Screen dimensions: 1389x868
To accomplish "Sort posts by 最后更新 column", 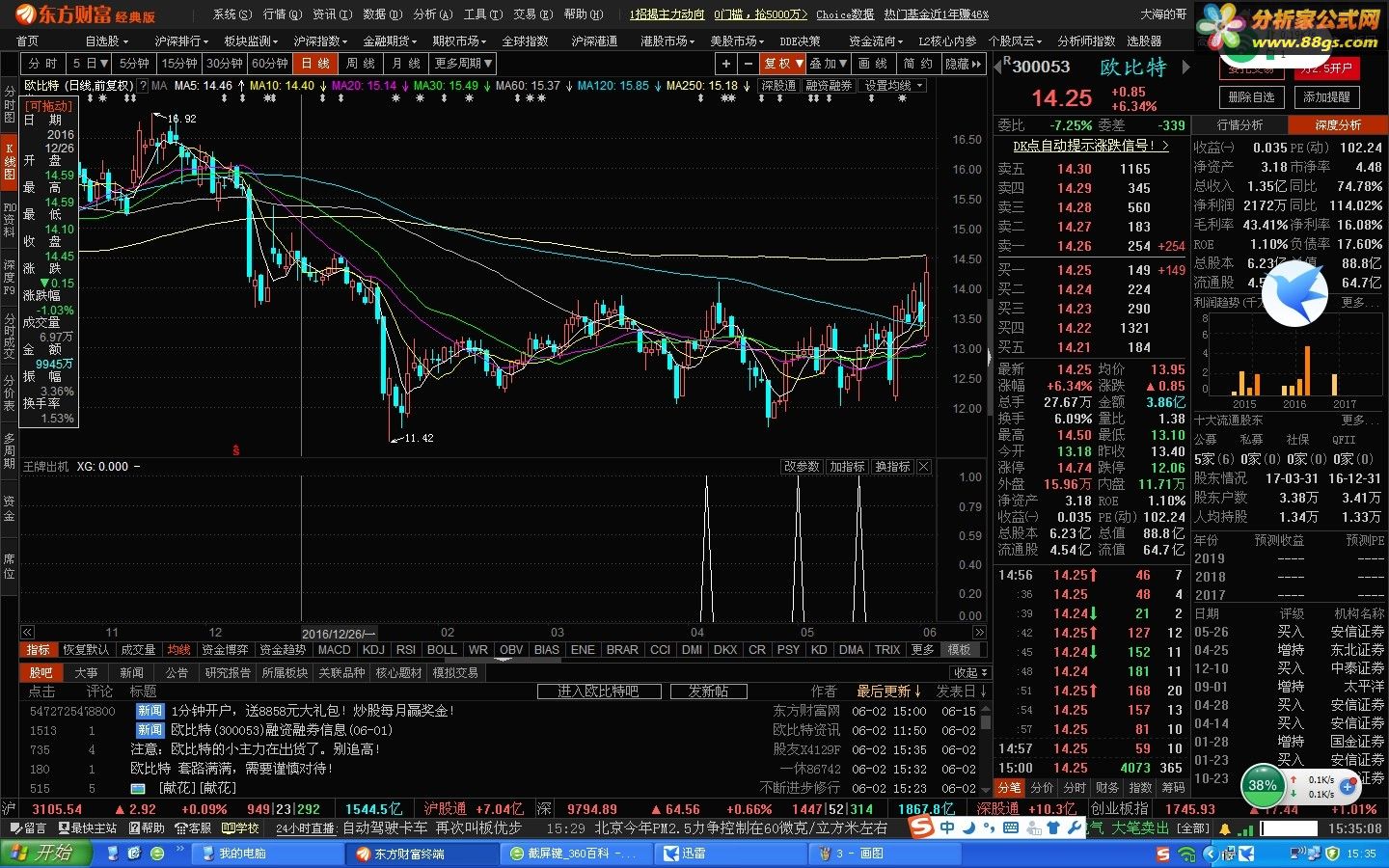I will click(x=888, y=692).
